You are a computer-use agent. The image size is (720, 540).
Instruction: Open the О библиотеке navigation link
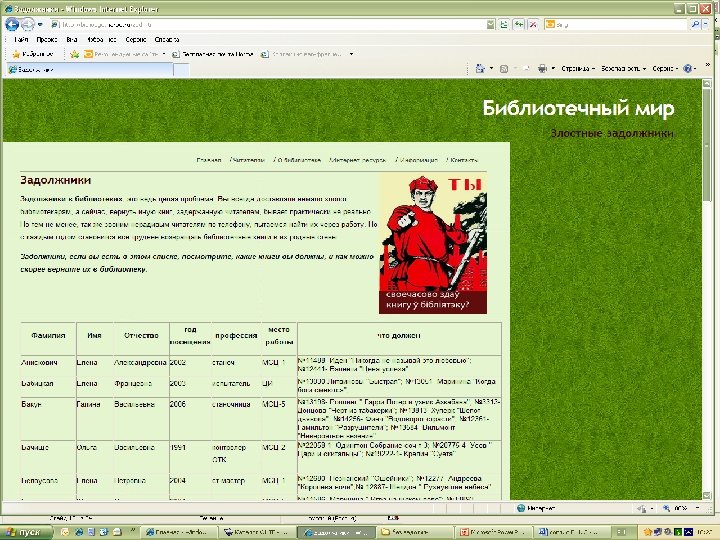[x=297, y=160]
